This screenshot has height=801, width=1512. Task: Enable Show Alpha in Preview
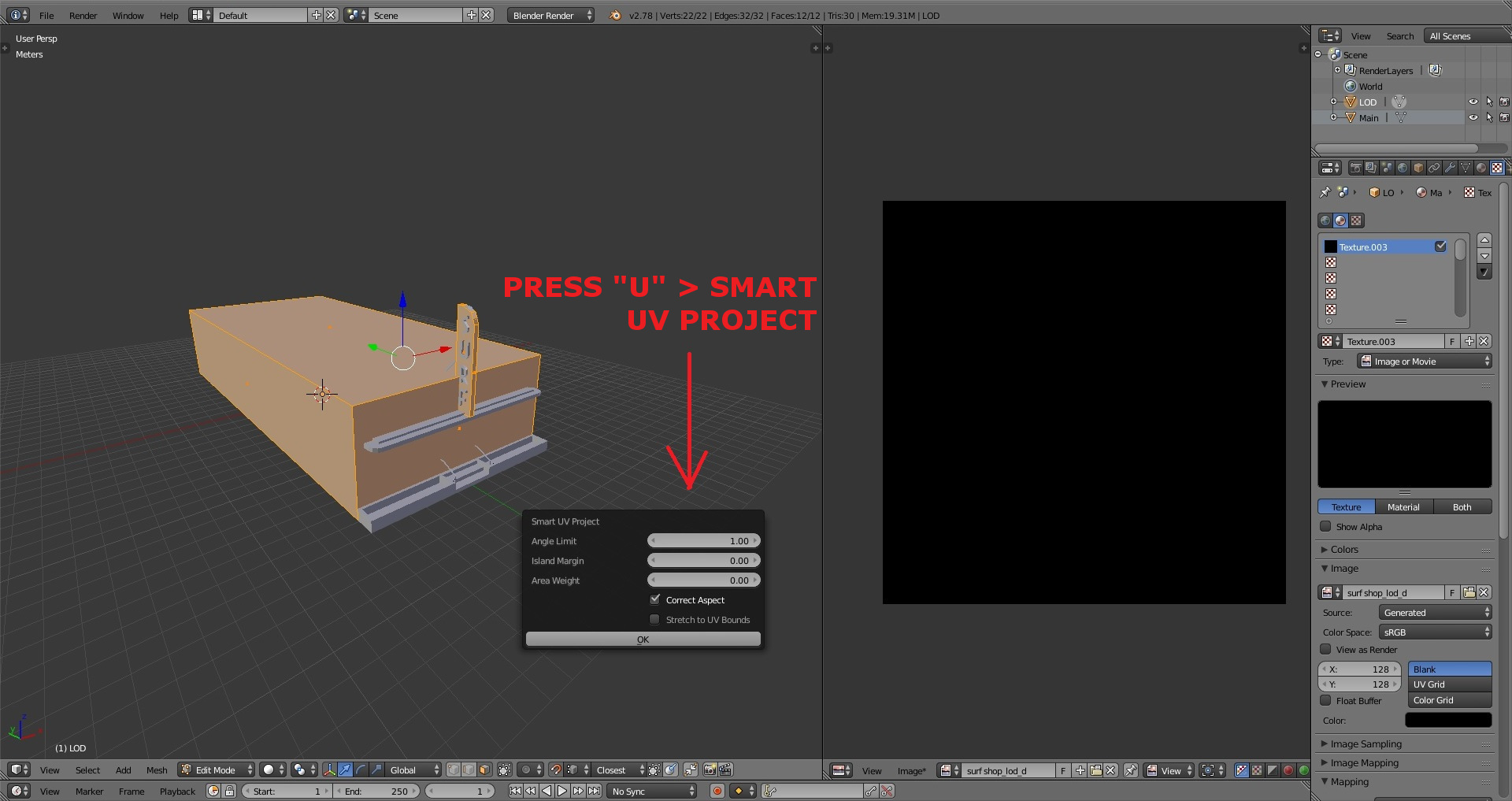point(1325,526)
